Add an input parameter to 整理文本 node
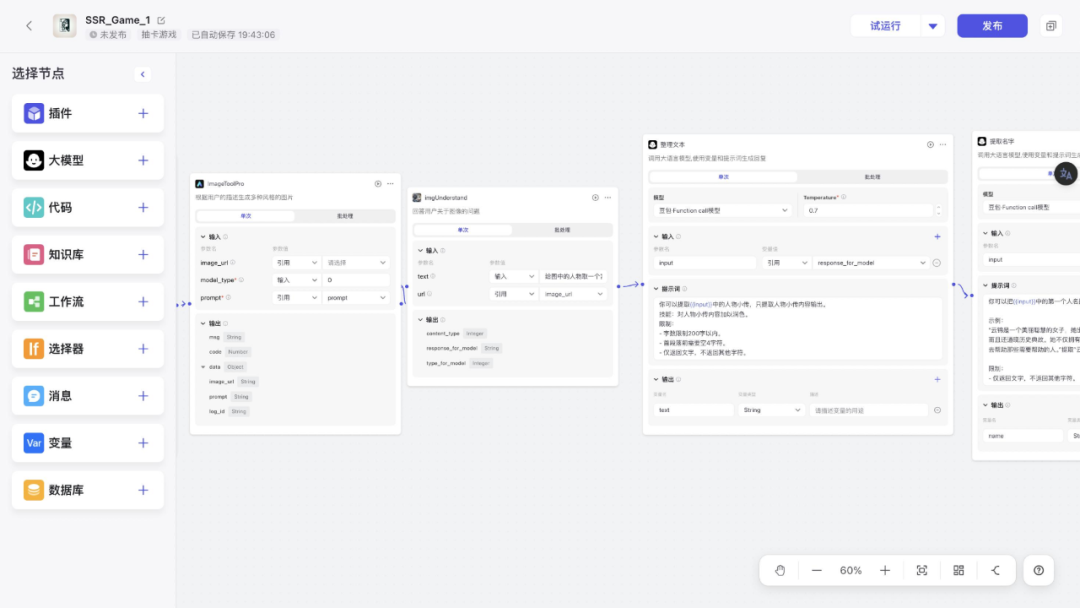Image resolution: width=1080 pixels, height=608 pixels. coord(937,237)
